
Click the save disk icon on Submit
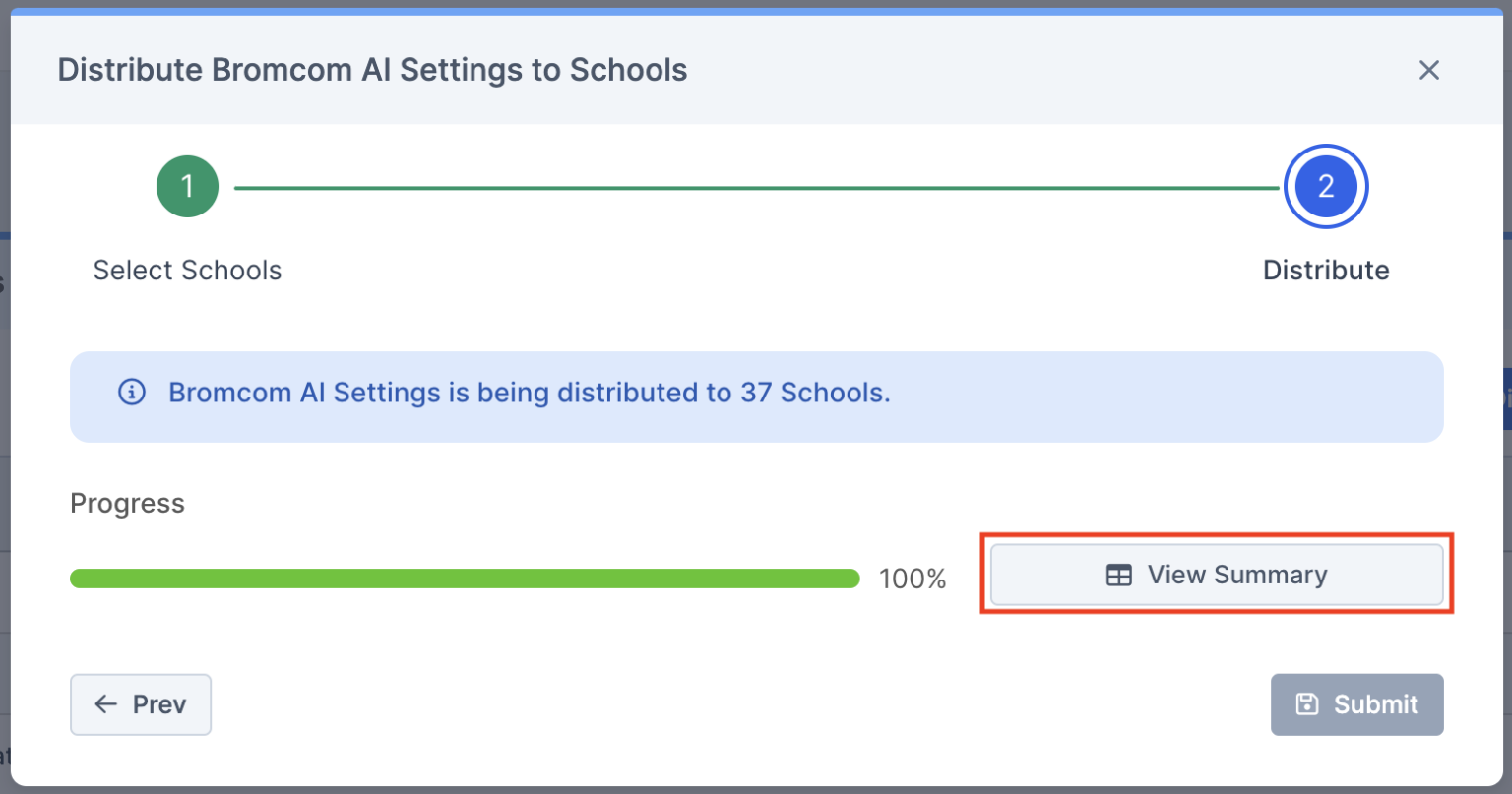[x=1307, y=704]
